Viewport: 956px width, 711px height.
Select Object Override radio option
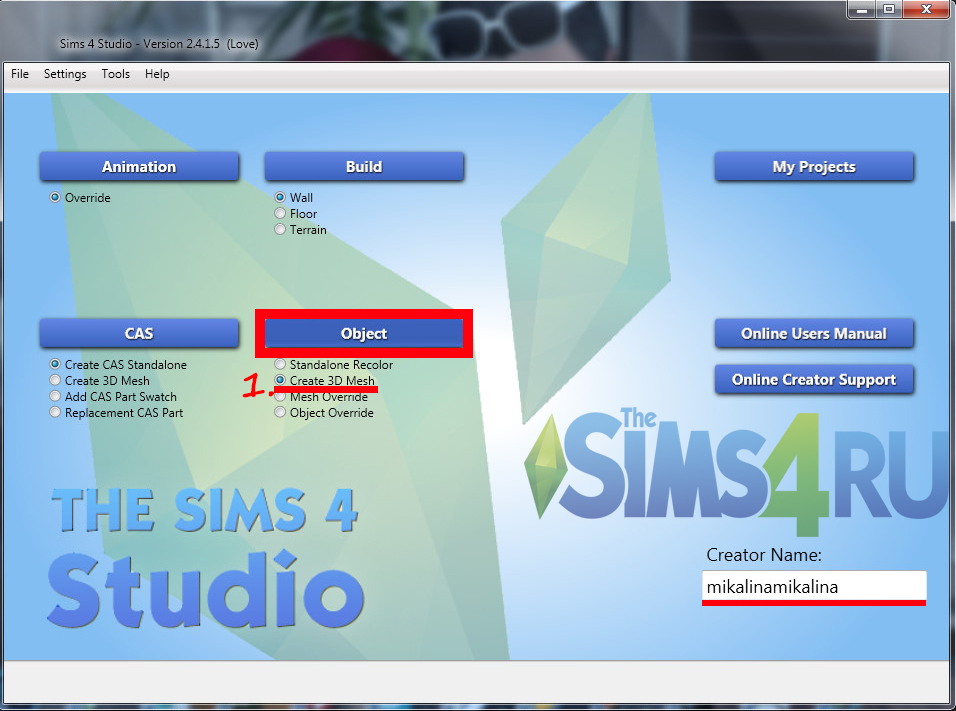tap(281, 413)
